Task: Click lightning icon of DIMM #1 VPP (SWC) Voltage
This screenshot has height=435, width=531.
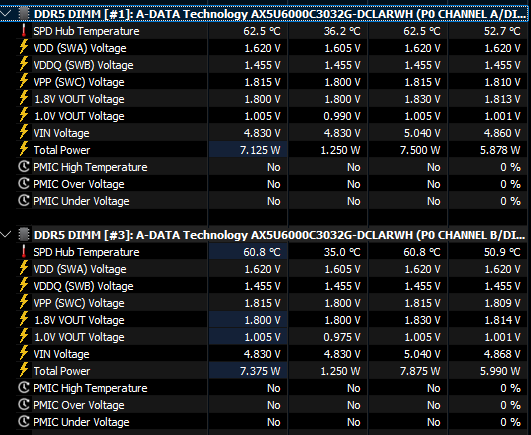Action: coord(24,81)
